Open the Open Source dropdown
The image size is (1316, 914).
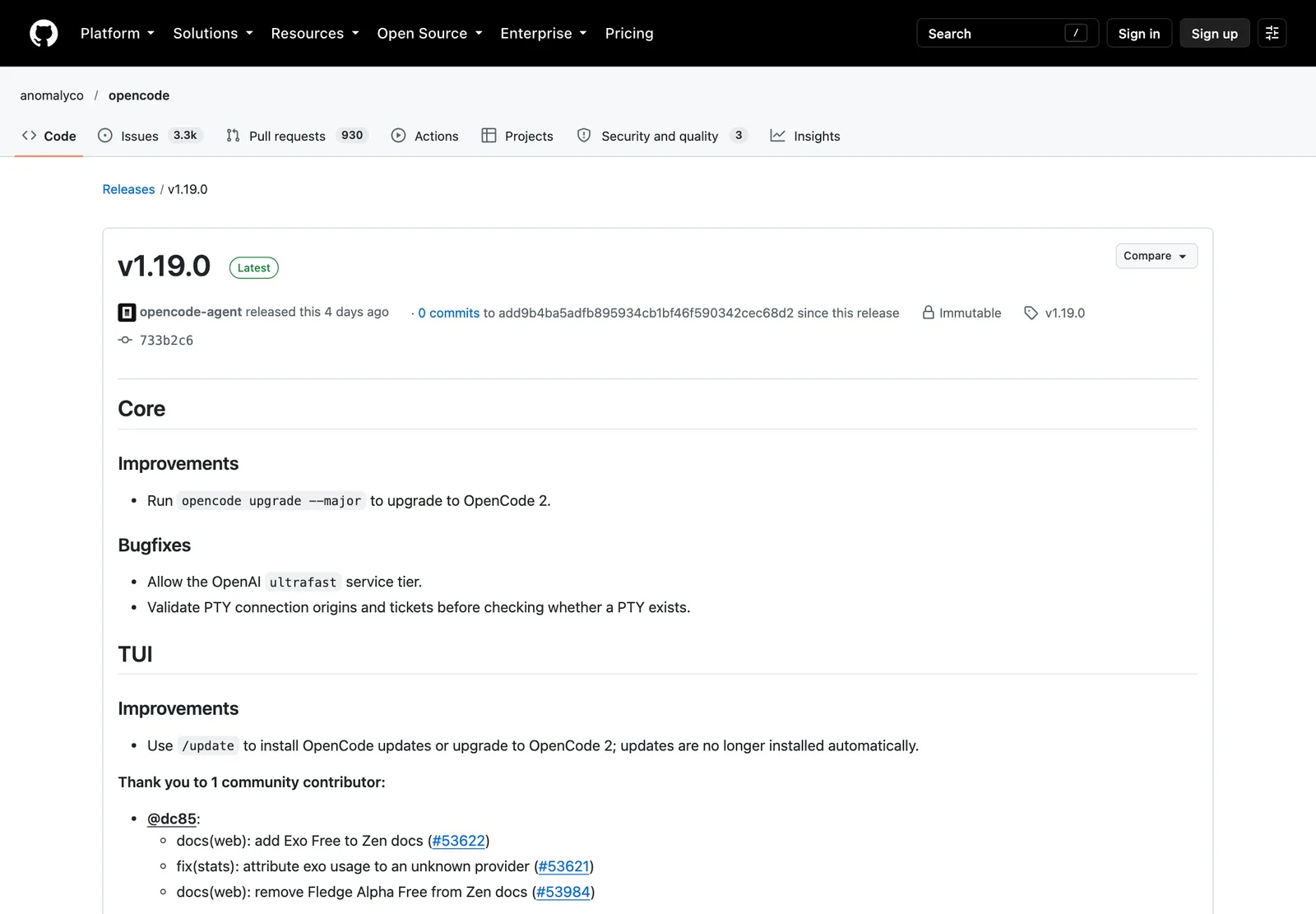click(x=429, y=33)
